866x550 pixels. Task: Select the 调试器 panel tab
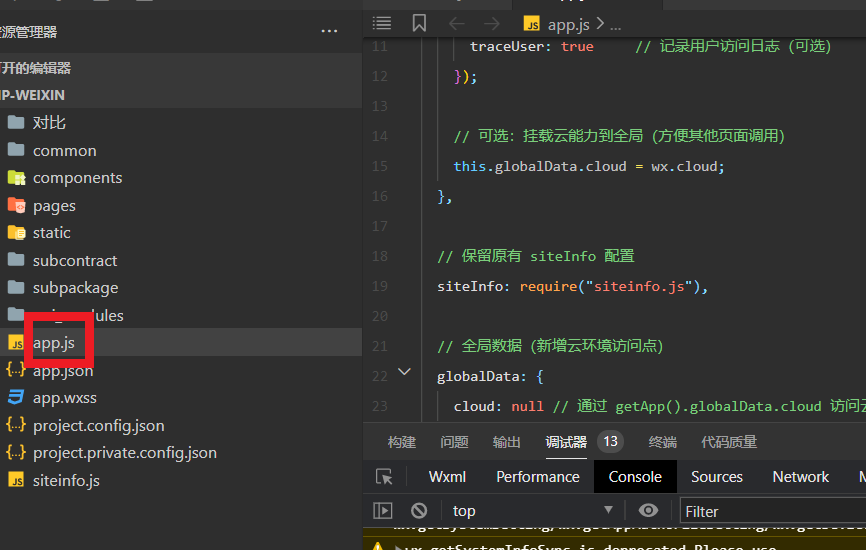click(566, 442)
